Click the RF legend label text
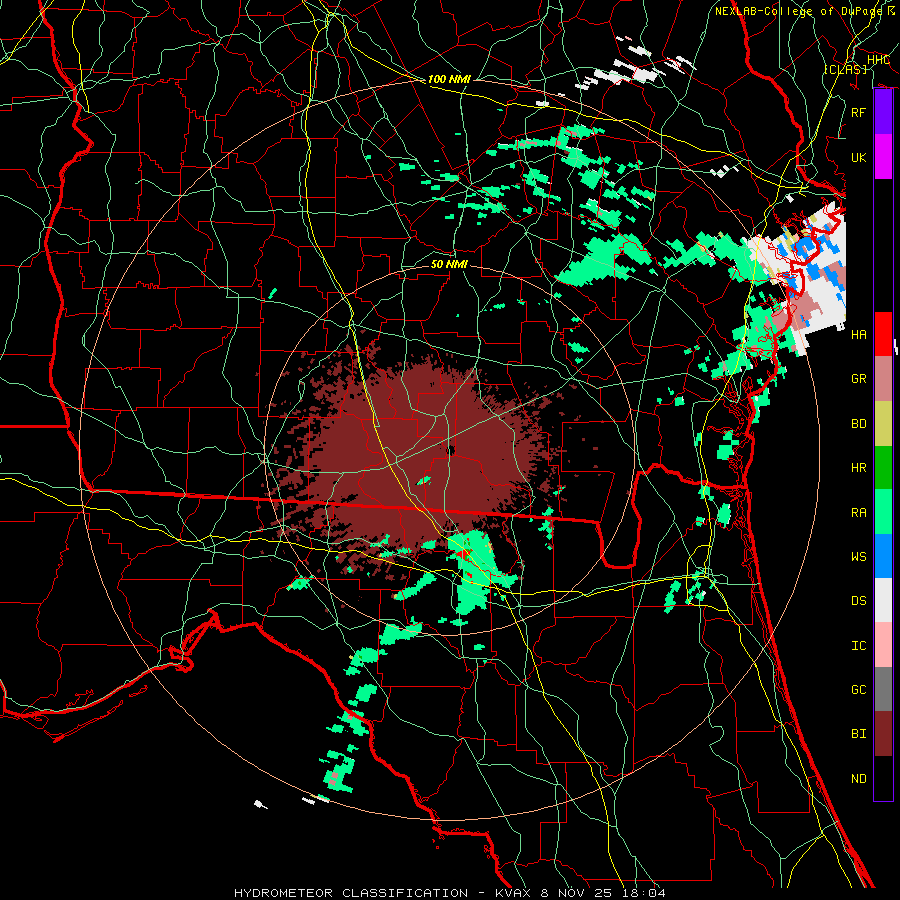The width and height of the screenshot is (900, 900). (858, 112)
